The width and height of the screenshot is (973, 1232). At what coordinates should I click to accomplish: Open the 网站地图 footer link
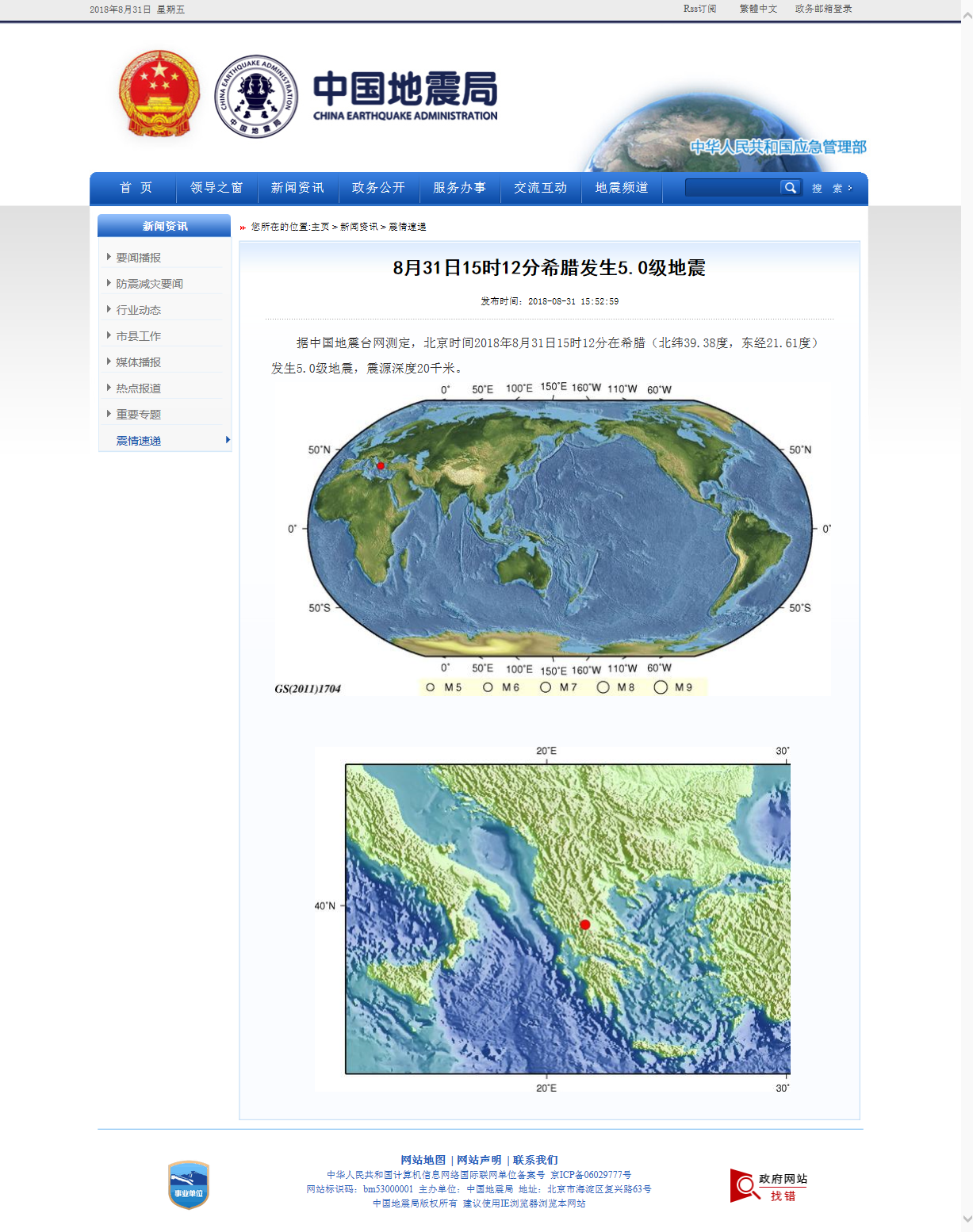pyautogui.click(x=425, y=1160)
